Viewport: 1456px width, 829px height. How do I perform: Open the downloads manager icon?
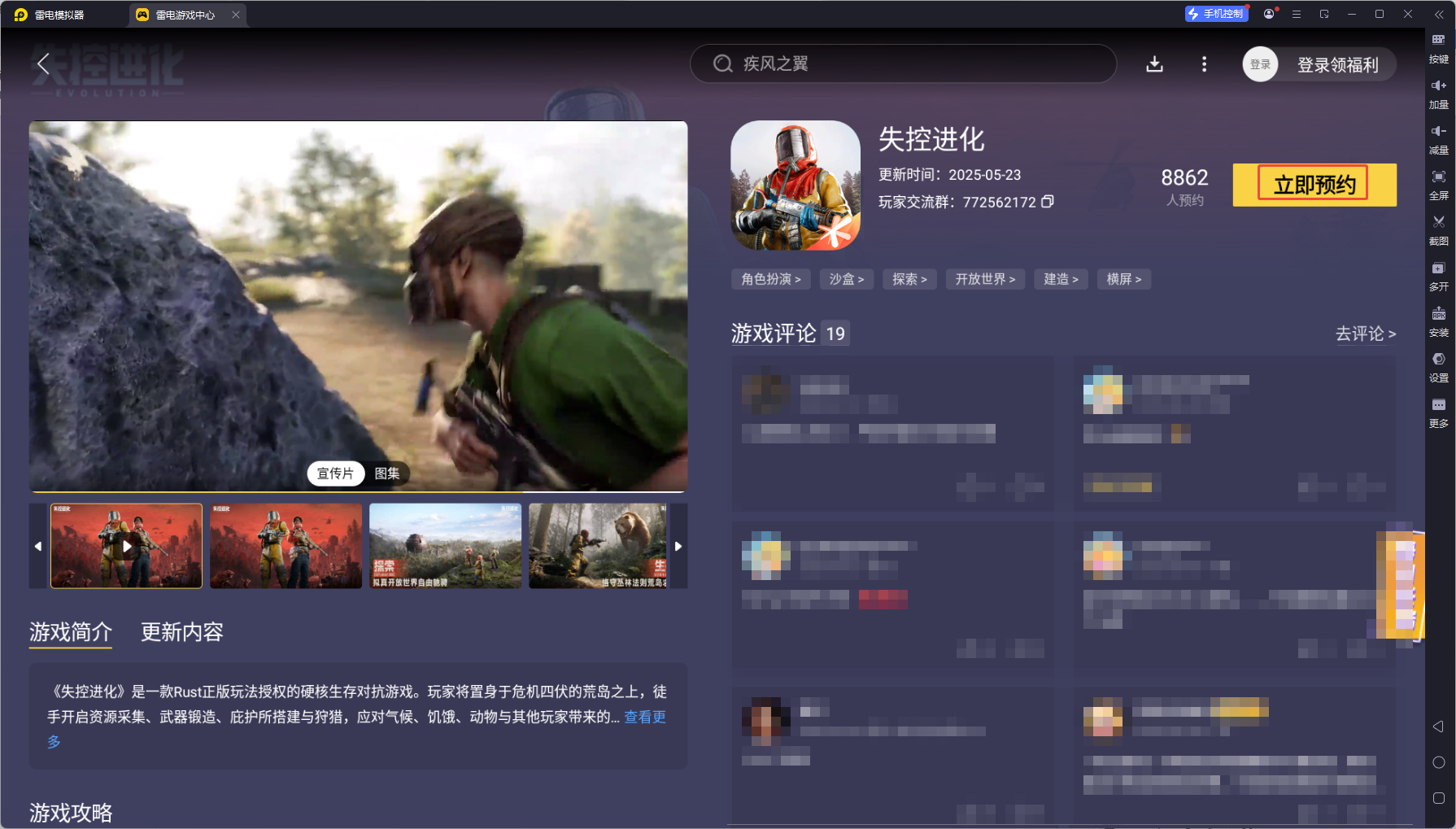point(1154,64)
